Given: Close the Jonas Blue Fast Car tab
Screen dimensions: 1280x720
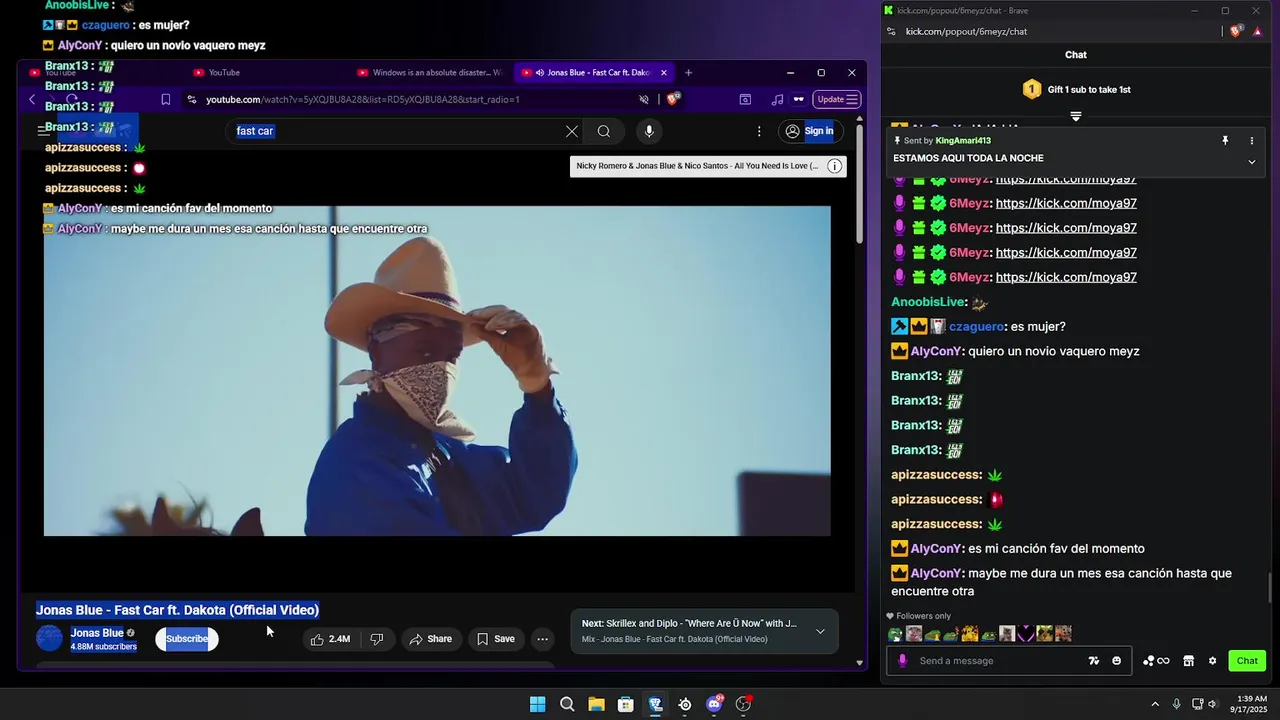Looking at the screenshot, I should [663, 72].
